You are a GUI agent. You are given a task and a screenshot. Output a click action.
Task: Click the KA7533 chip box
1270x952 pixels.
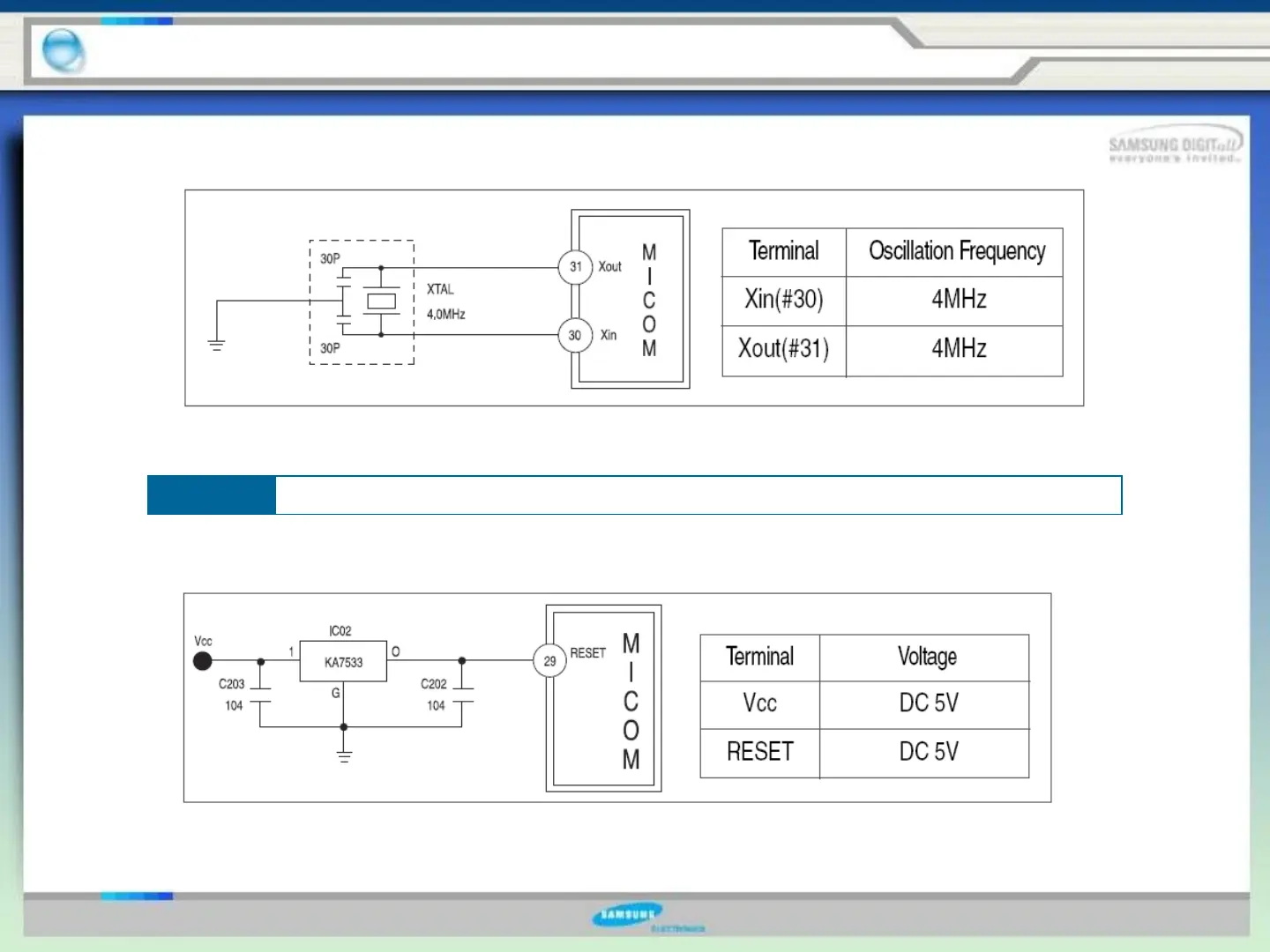tap(343, 661)
